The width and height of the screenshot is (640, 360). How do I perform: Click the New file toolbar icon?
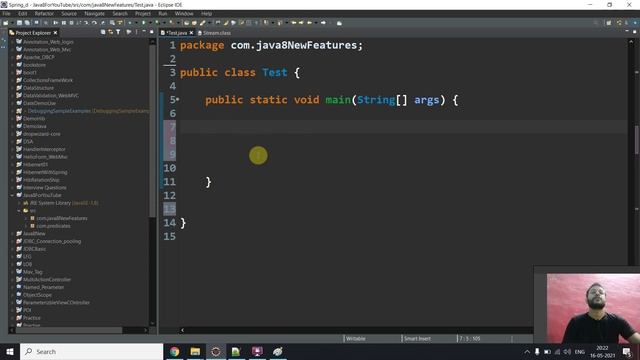(x=6, y=23)
